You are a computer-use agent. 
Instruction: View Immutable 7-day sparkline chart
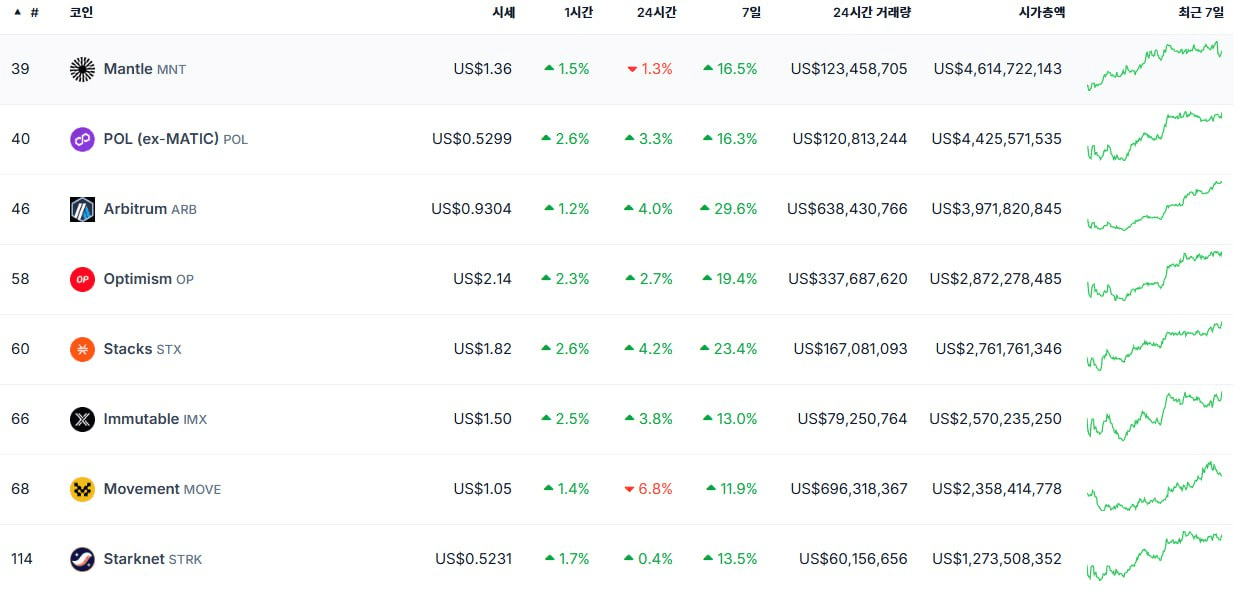[x=1155, y=416]
